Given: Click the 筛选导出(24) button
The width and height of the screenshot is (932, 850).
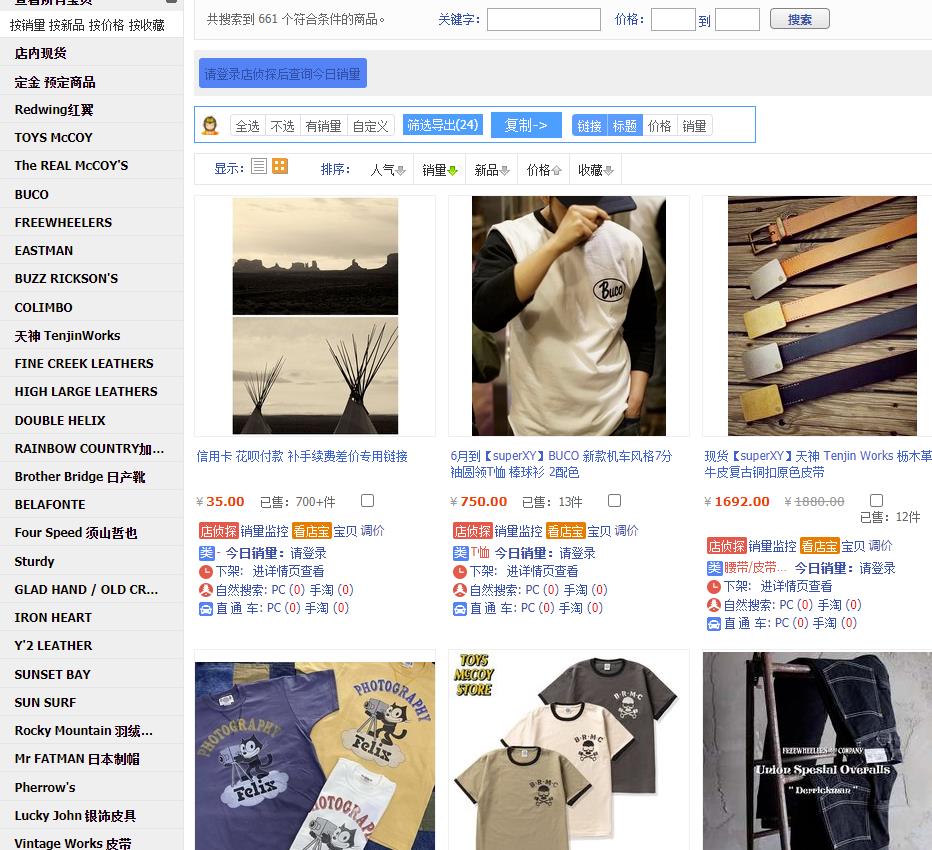Looking at the screenshot, I should 442,125.
